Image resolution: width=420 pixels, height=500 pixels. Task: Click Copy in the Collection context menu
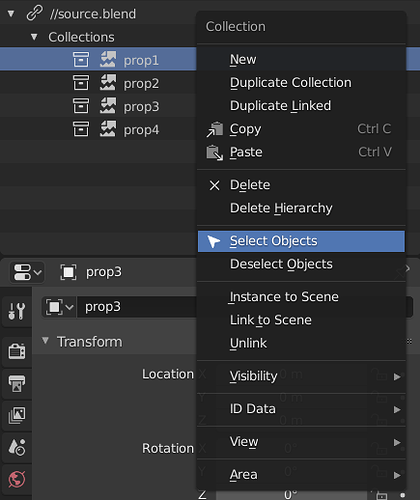click(301, 129)
